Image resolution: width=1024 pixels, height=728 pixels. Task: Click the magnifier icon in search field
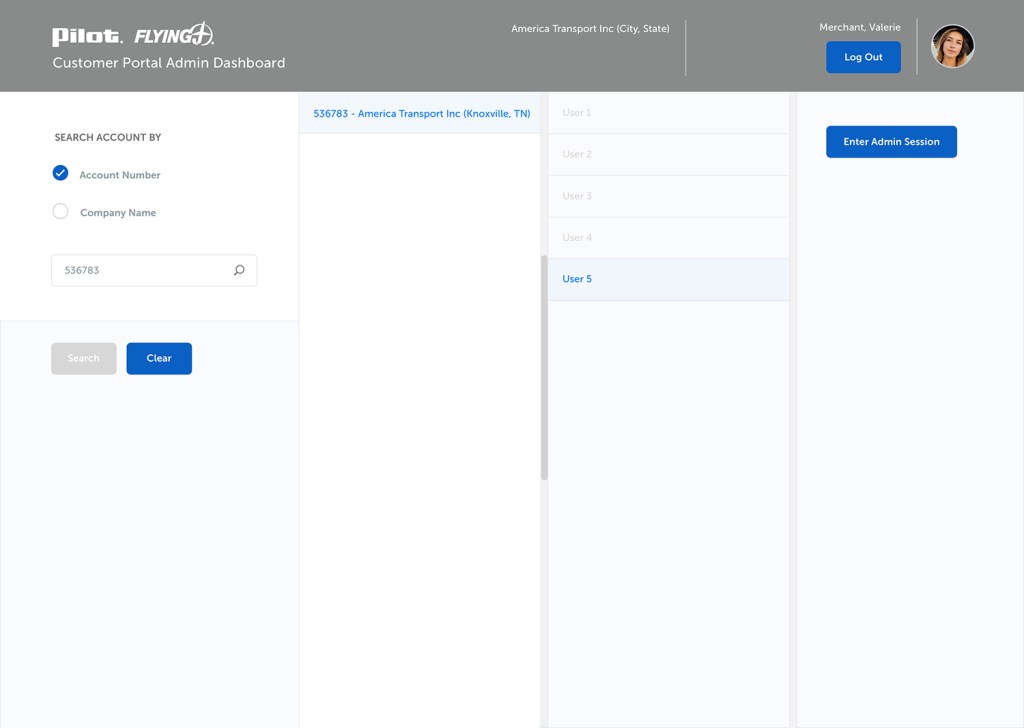coord(239,270)
